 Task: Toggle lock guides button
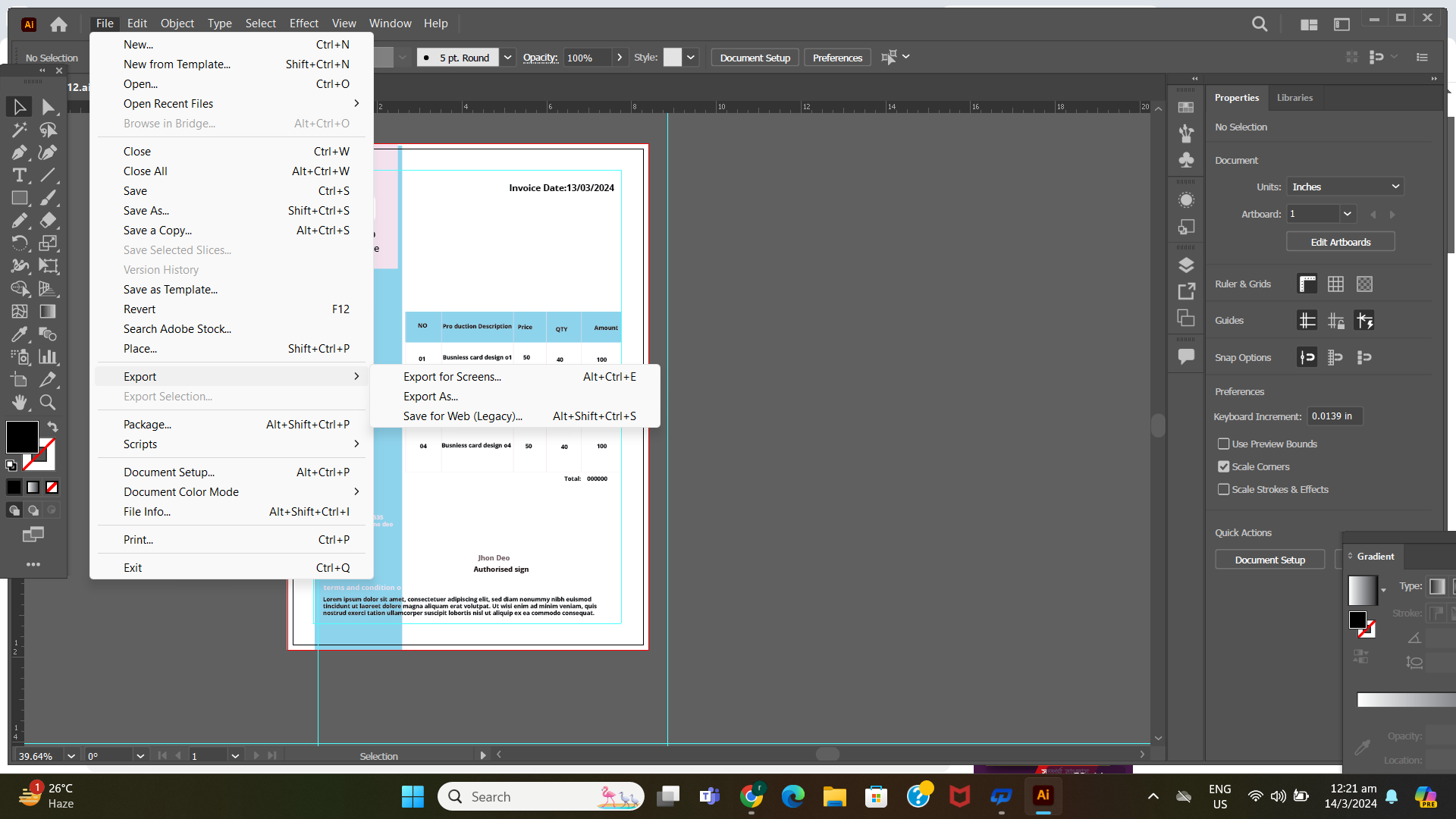1335,321
